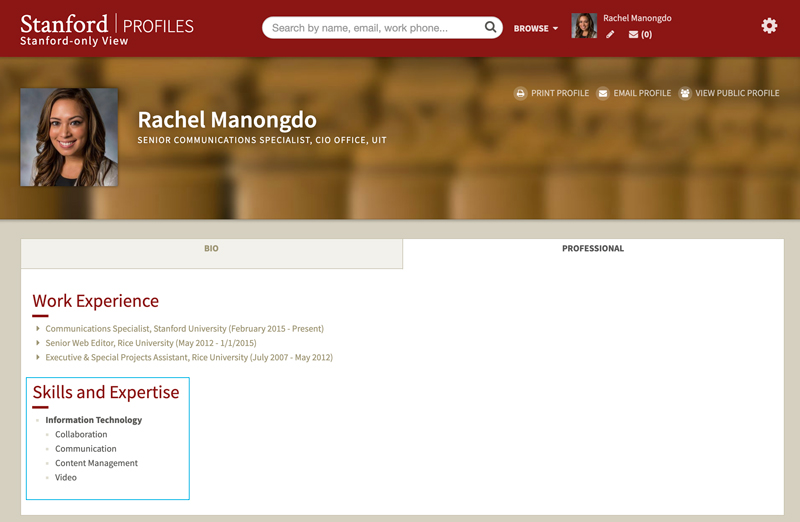Open settings via the gear icon
Viewport: 800px width, 522px height.
click(769, 26)
